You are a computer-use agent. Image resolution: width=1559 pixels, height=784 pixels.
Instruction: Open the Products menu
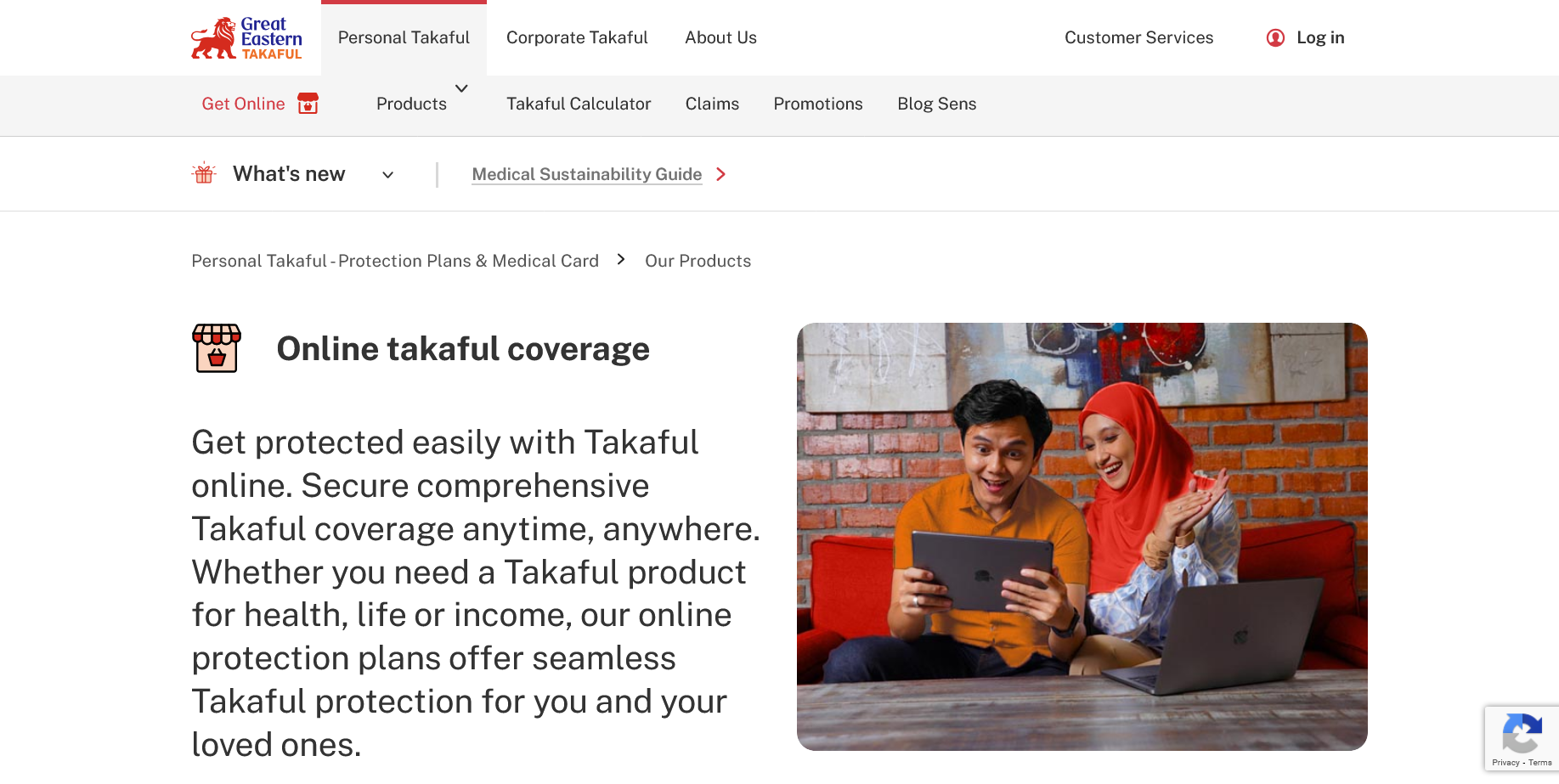(411, 104)
